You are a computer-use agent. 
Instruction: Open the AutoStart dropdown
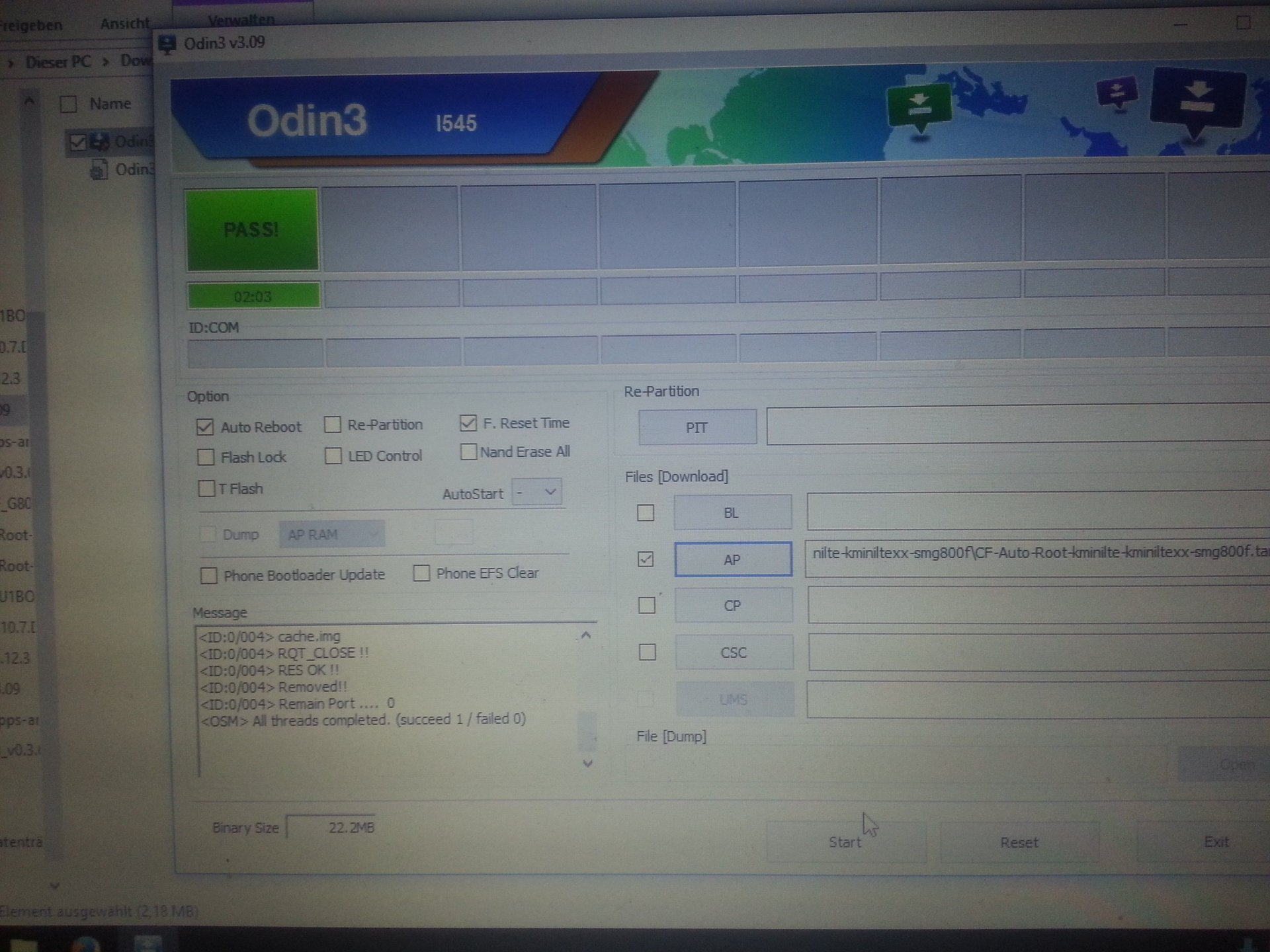tap(536, 493)
